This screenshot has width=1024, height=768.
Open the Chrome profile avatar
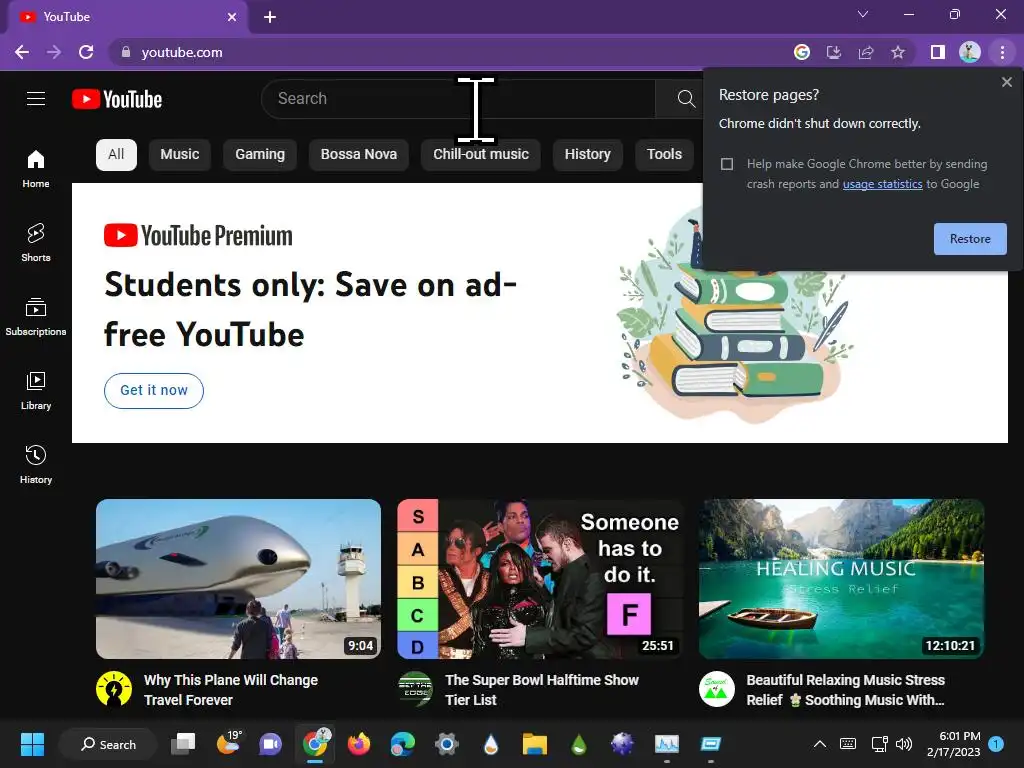click(970, 52)
